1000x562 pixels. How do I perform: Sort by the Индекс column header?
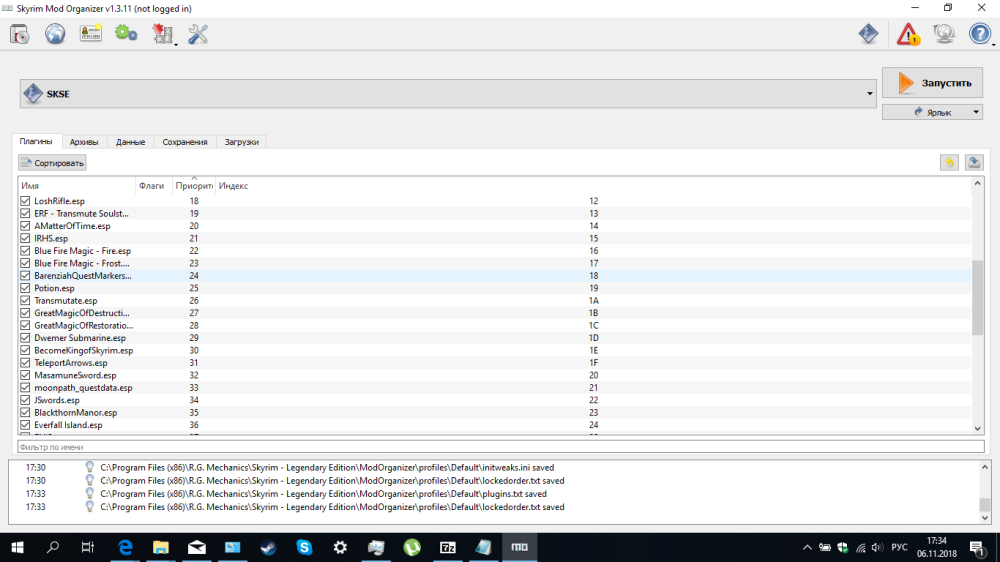pos(593,186)
